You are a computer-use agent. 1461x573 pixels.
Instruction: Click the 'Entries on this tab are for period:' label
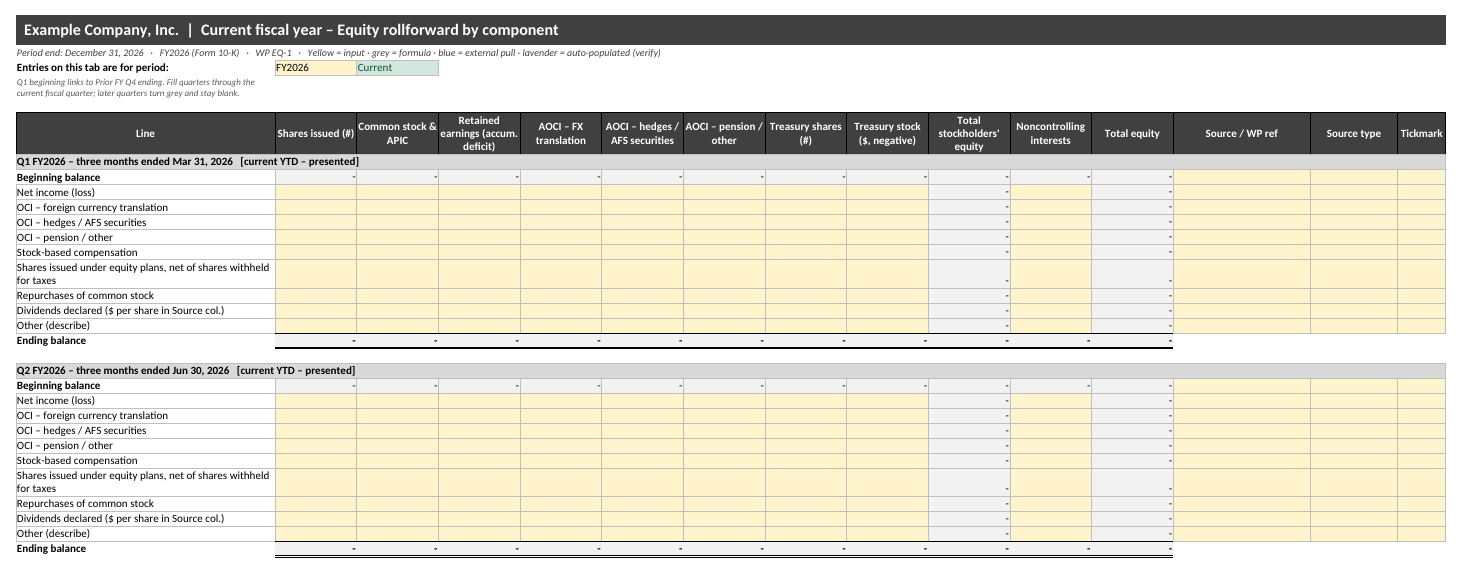click(x=93, y=68)
